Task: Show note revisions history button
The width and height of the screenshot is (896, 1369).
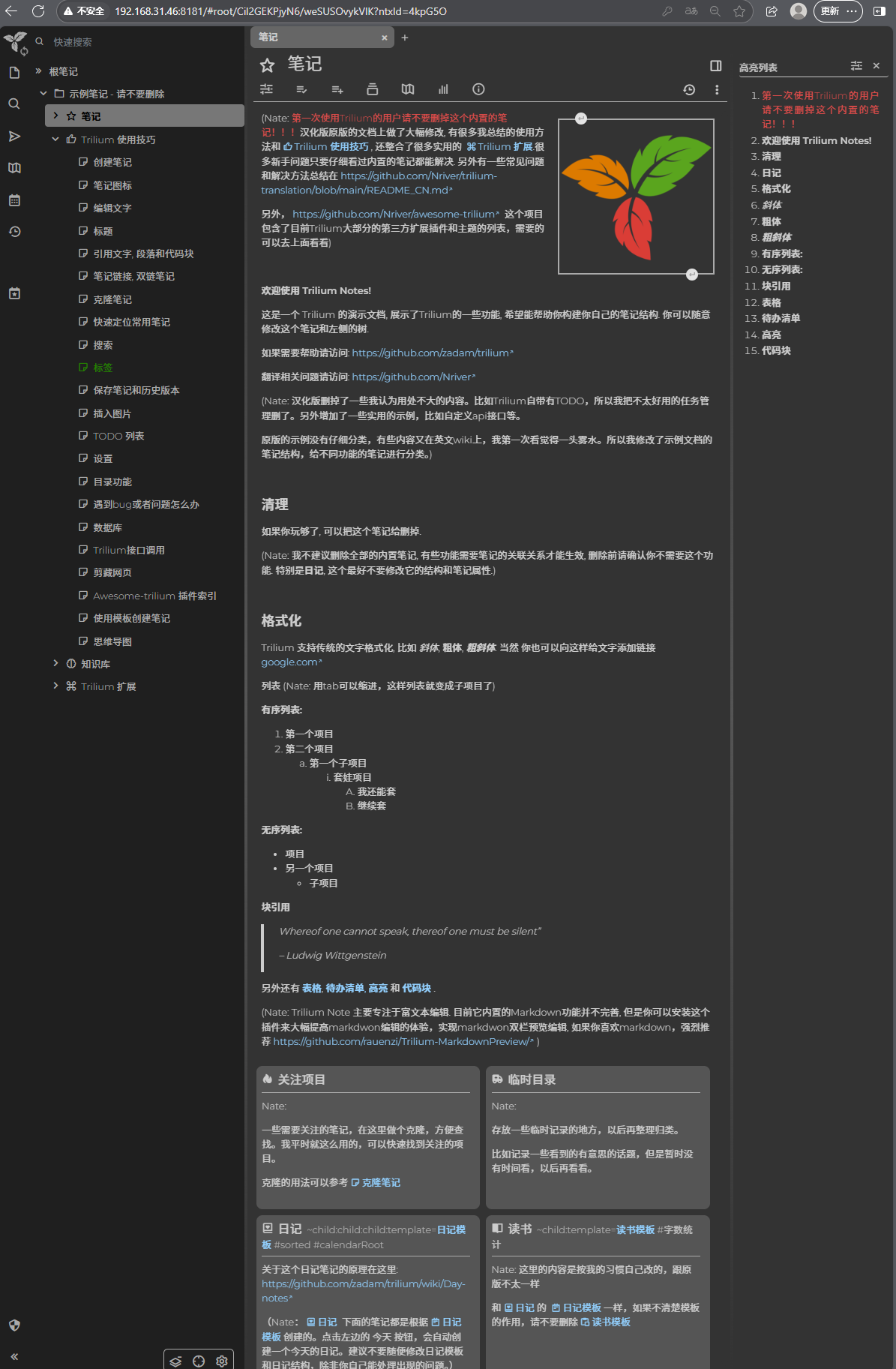Action: coord(689,90)
